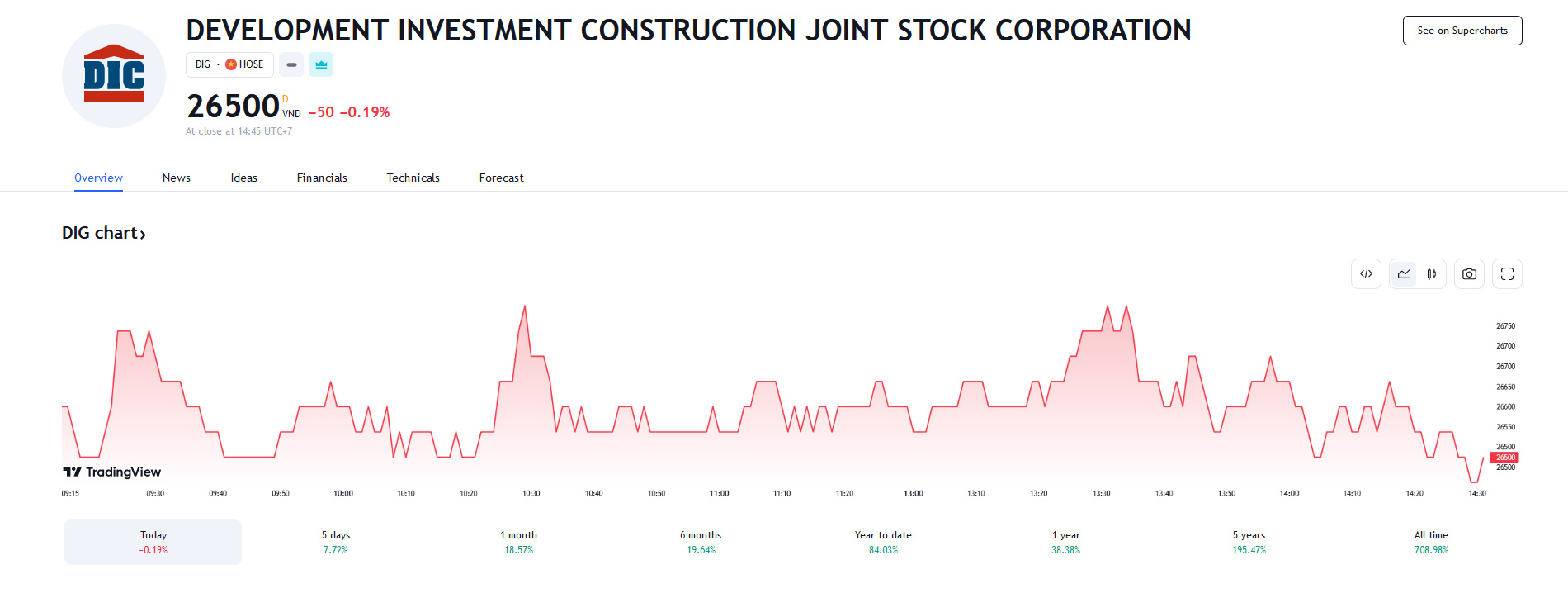Click the TradingView logo on chart

point(112,472)
